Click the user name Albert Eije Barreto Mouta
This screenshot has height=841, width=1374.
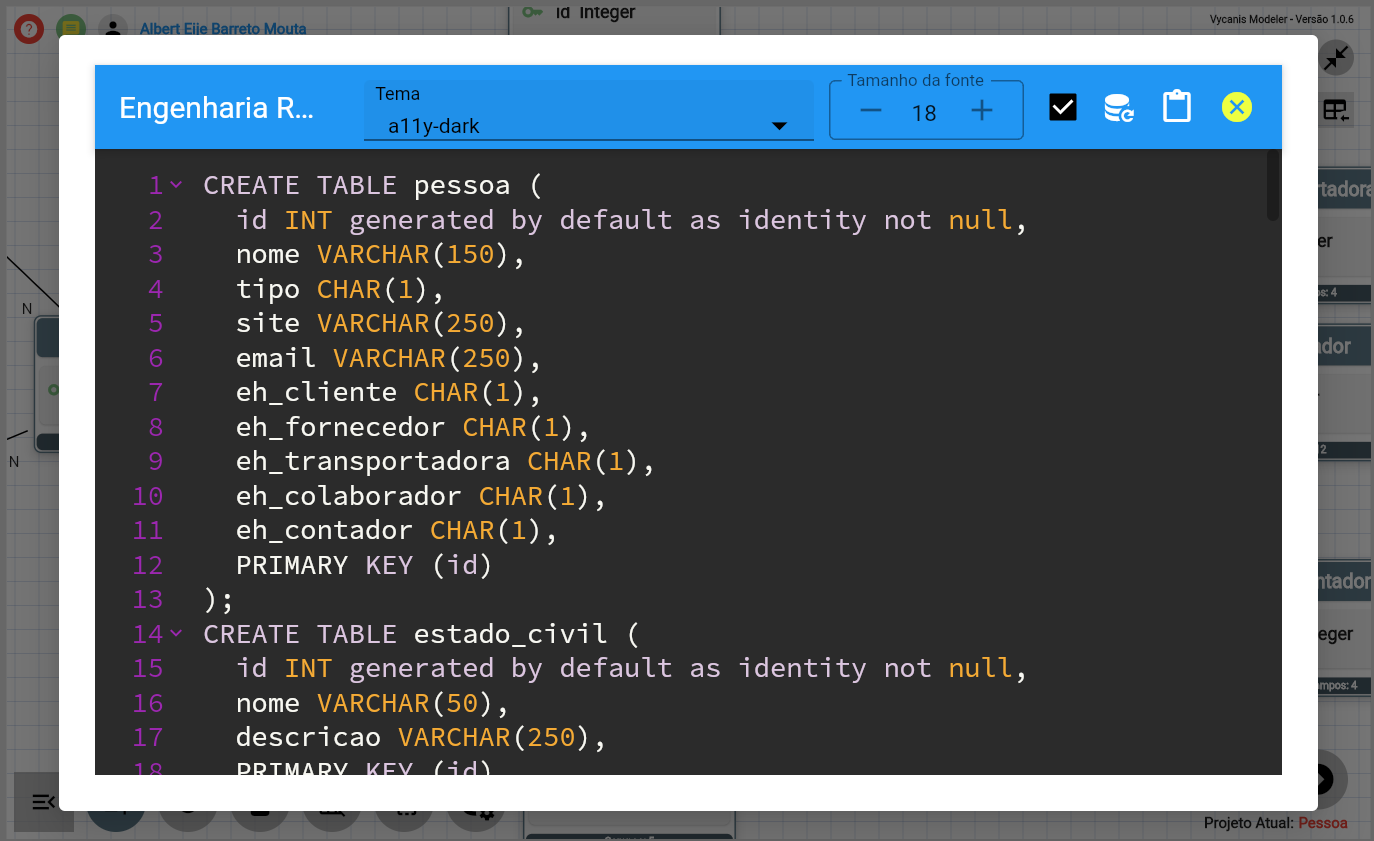tap(223, 29)
